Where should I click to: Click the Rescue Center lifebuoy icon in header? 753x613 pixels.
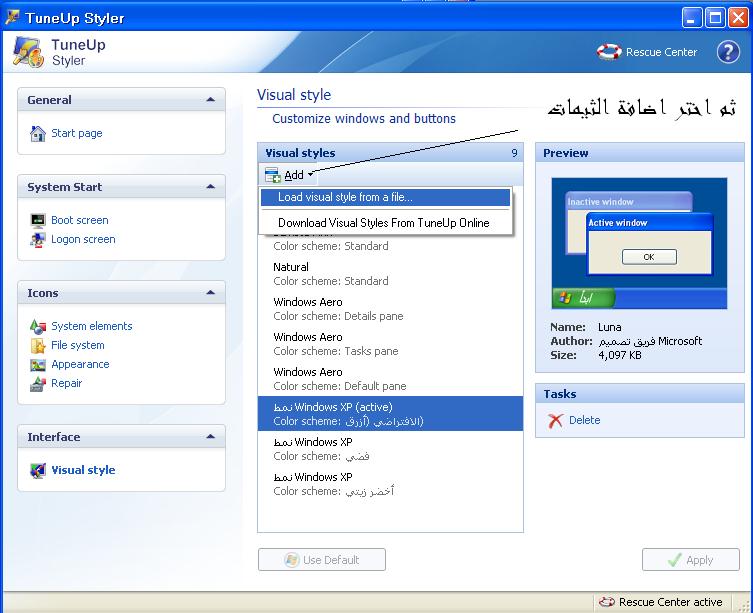point(609,52)
